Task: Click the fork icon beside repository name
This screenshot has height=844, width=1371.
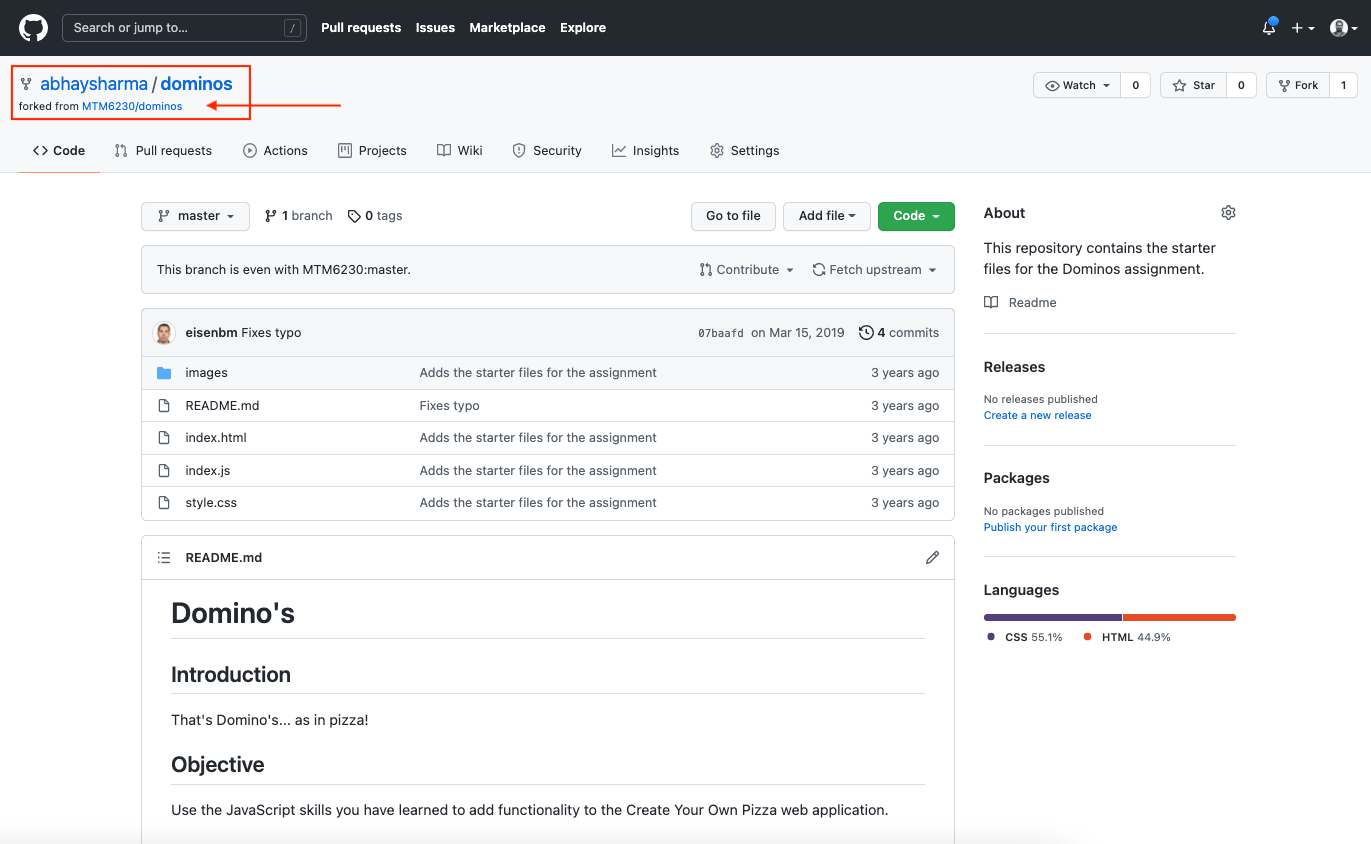Action: (26, 84)
